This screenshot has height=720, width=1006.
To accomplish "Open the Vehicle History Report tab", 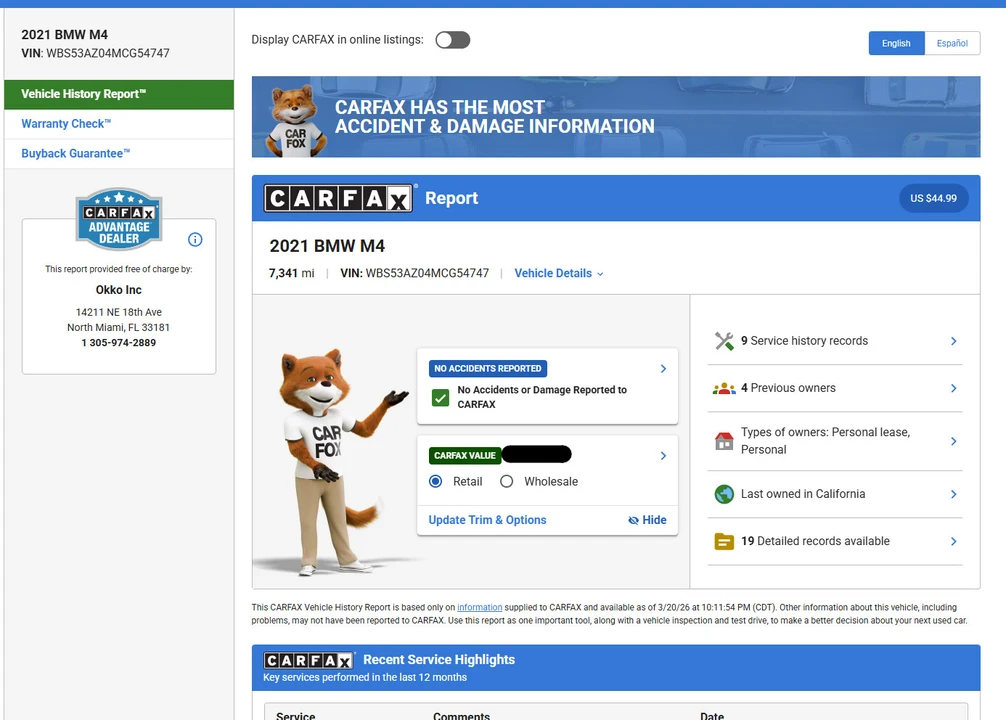I will [x=119, y=94].
